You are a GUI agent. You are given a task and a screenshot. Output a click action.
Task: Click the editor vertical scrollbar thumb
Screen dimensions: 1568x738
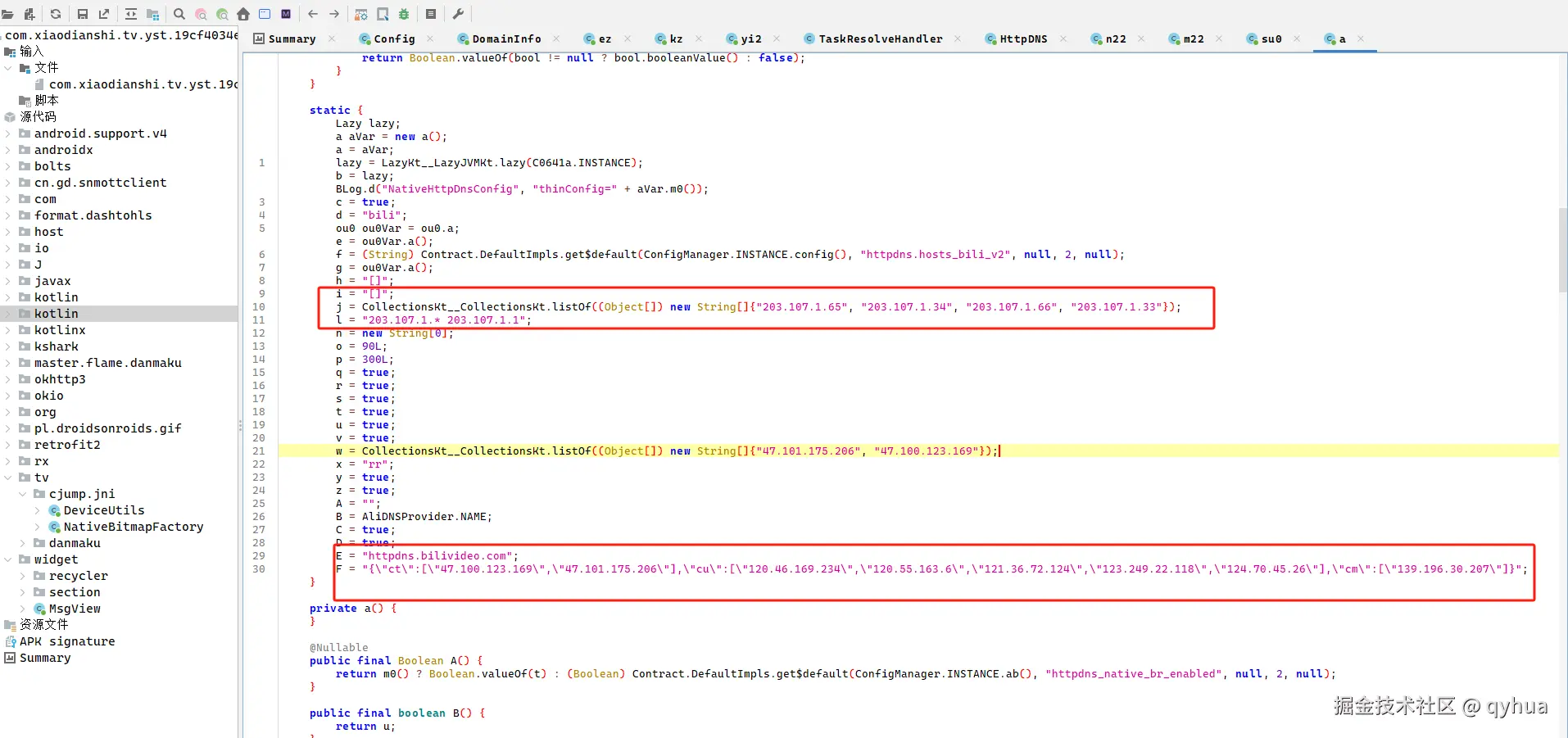[x=1563, y=249]
